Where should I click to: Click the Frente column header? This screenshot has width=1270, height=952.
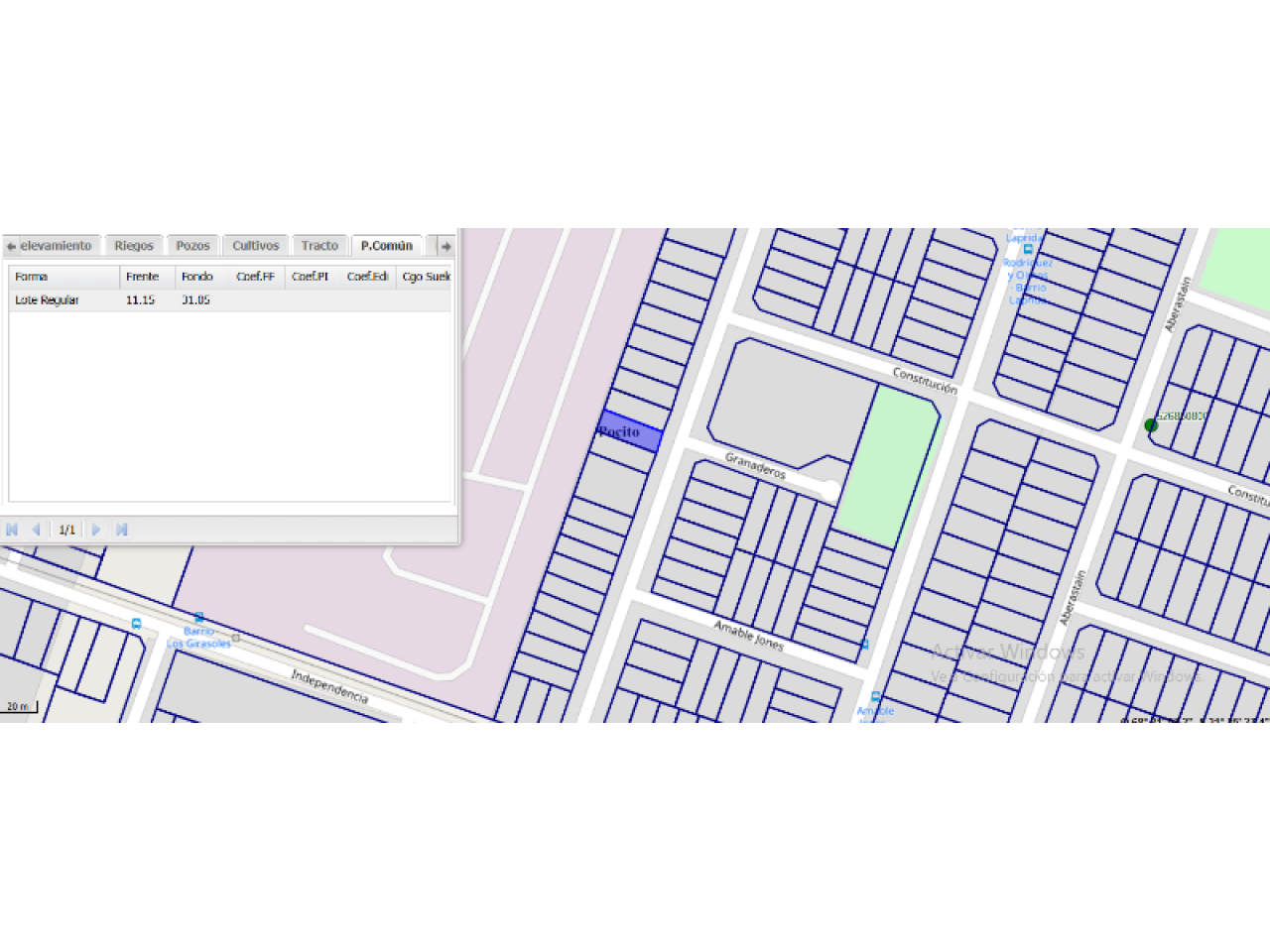[147, 277]
